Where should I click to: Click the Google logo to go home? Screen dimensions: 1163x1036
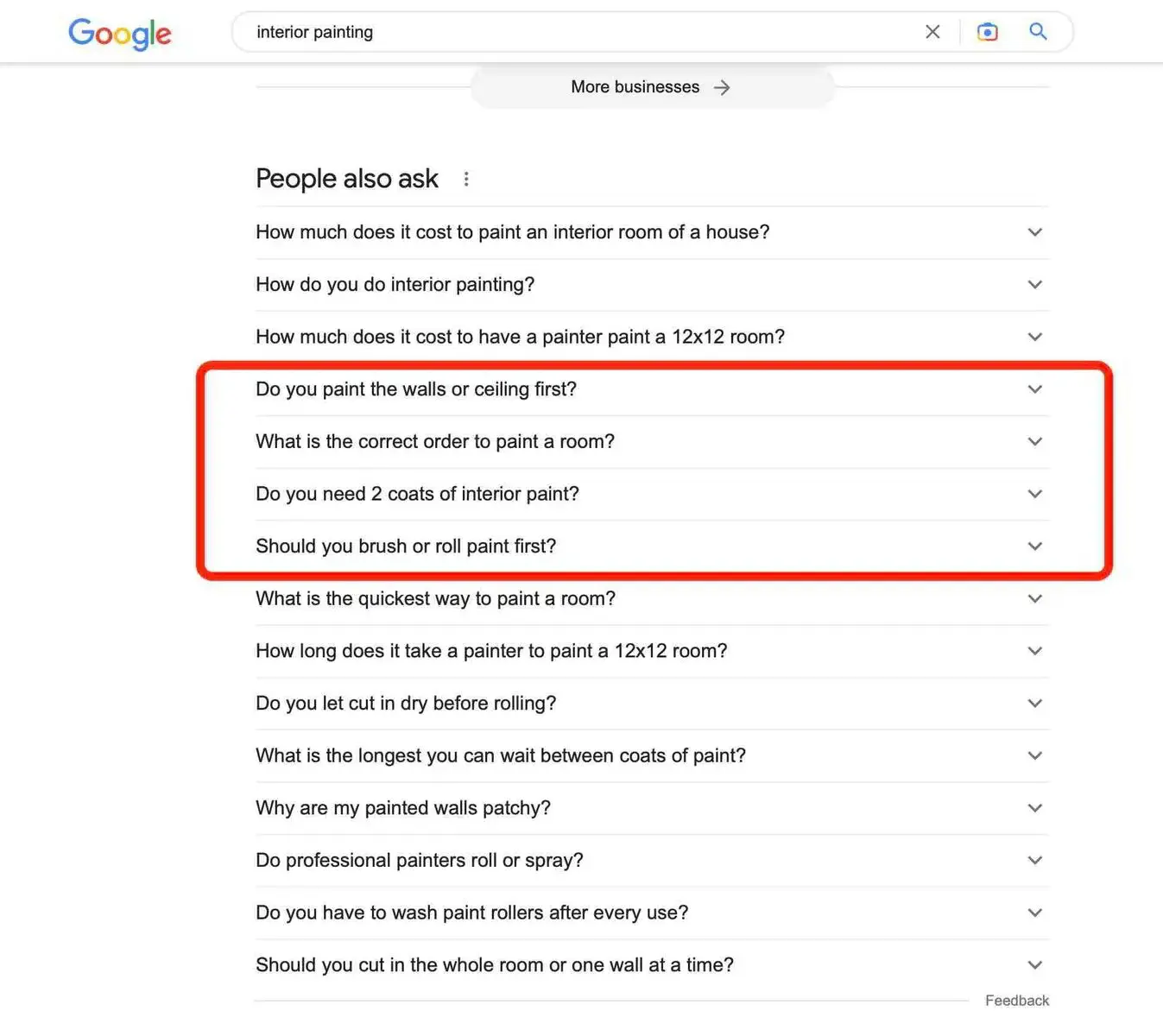[x=119, y=34]
